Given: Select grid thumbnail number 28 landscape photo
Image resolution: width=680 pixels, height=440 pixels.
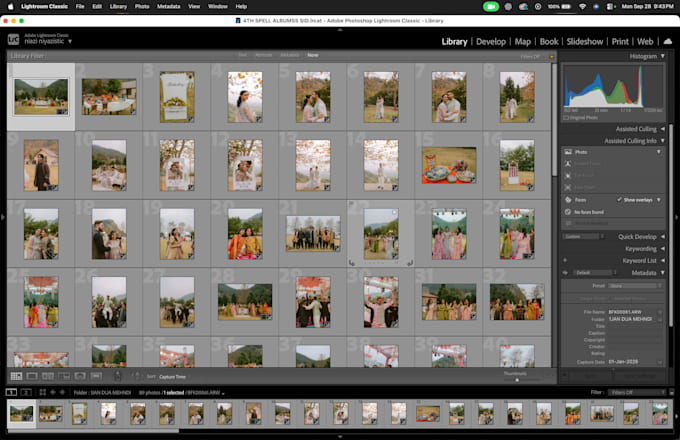Looking at the screenshot, I should coord(245,302).
